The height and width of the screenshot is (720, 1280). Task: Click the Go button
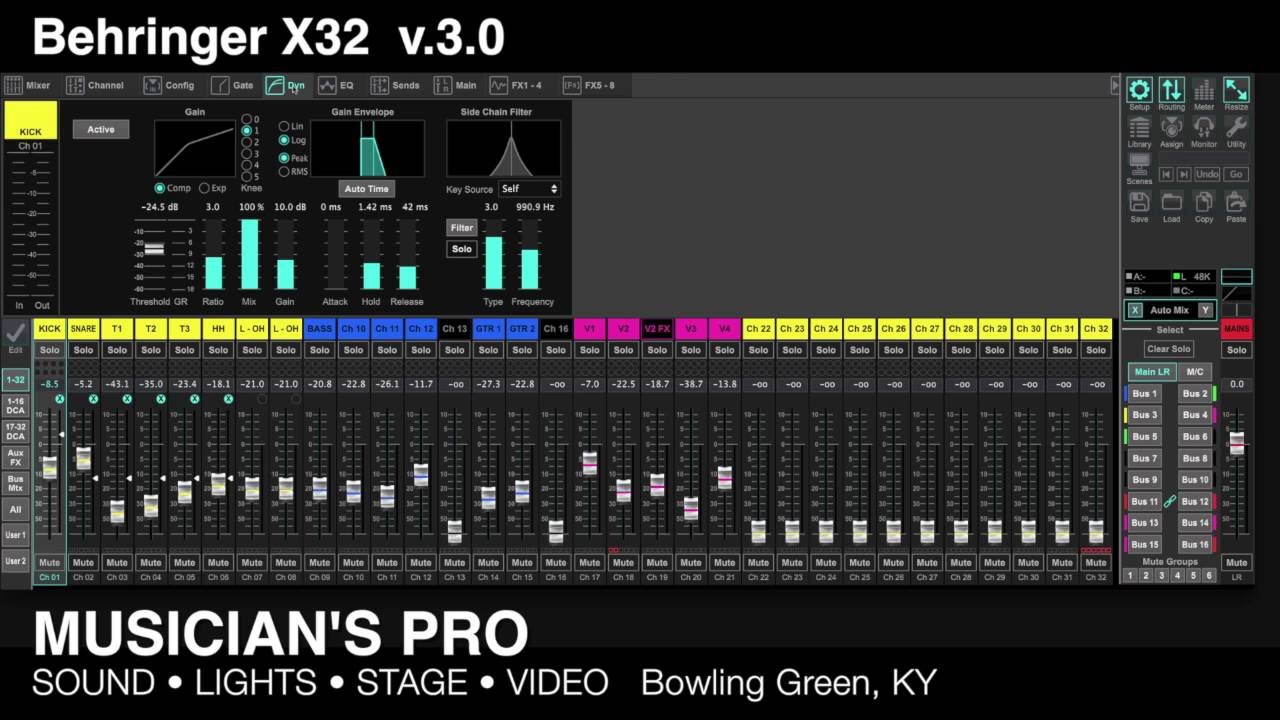click(1236, 174)
